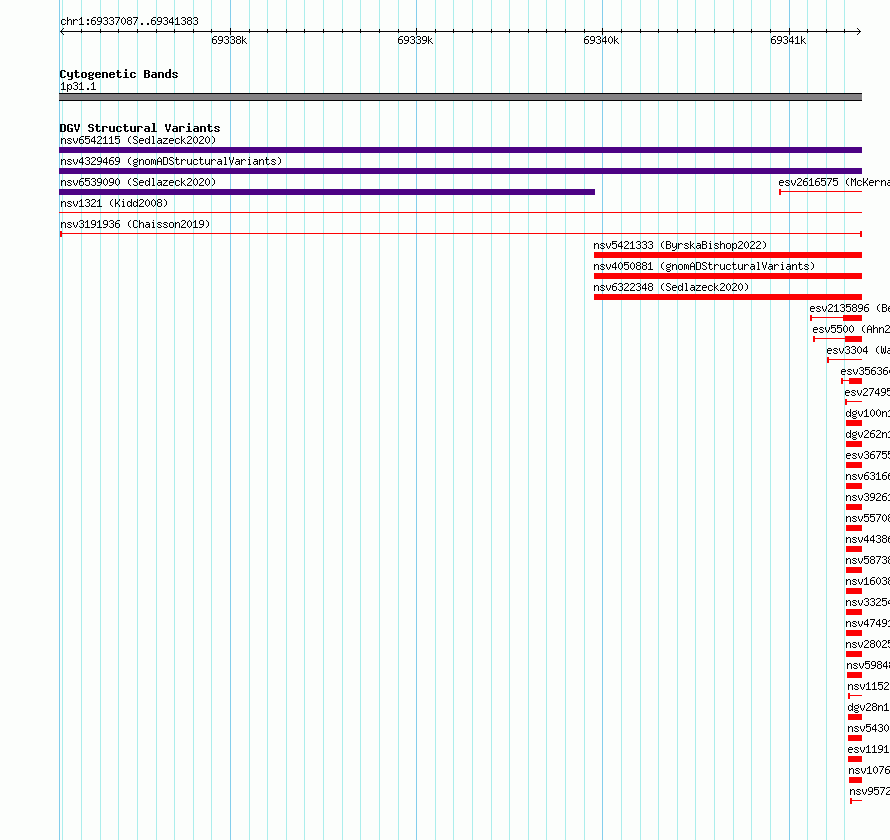
Task: Click the label beginning nsv47491
Action: point(867,623)
